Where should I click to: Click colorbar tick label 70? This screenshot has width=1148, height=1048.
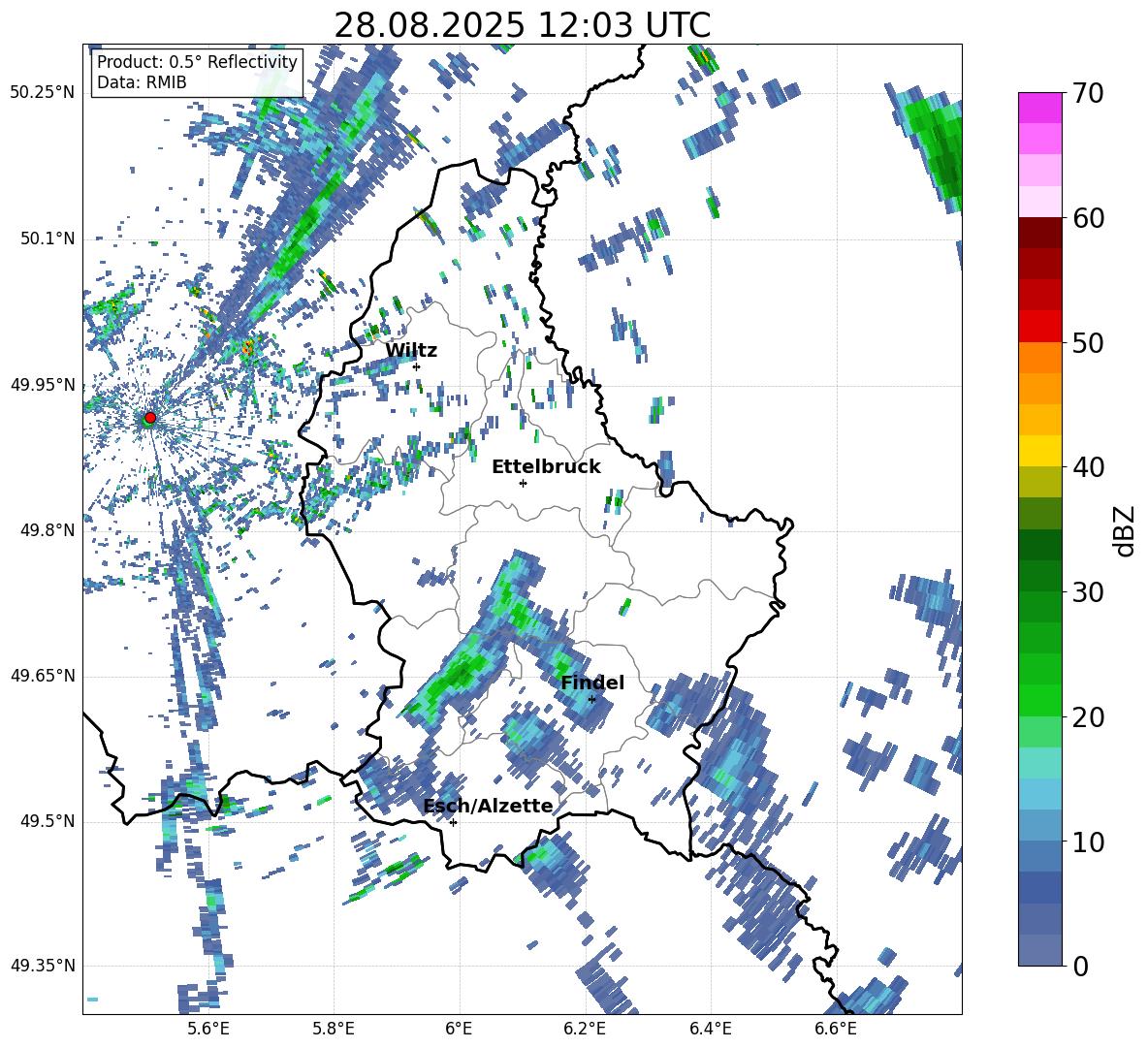1088,93
